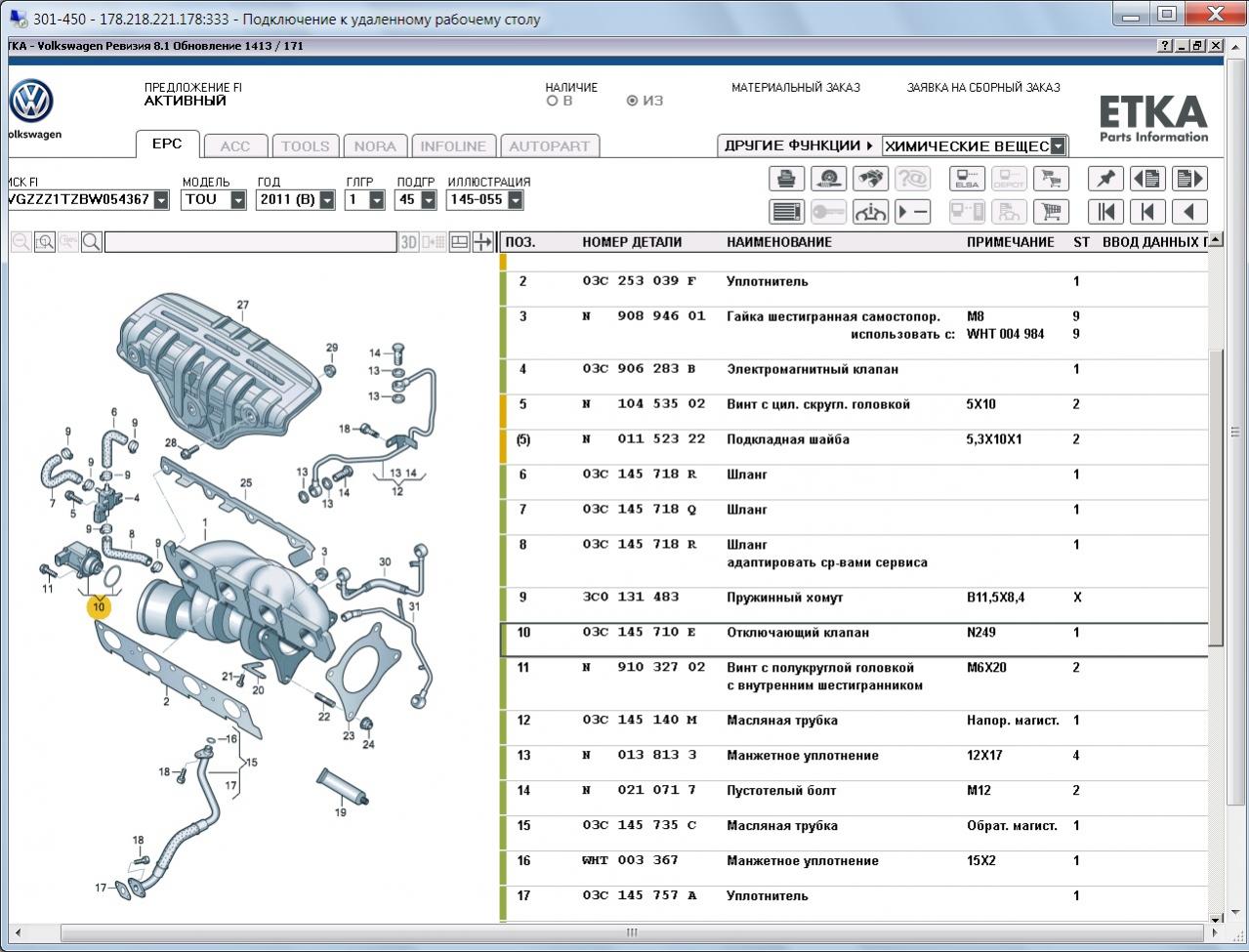Click the splitter arrow icon
Viewport: 1249px width, 952px height.
coord(483,242)
